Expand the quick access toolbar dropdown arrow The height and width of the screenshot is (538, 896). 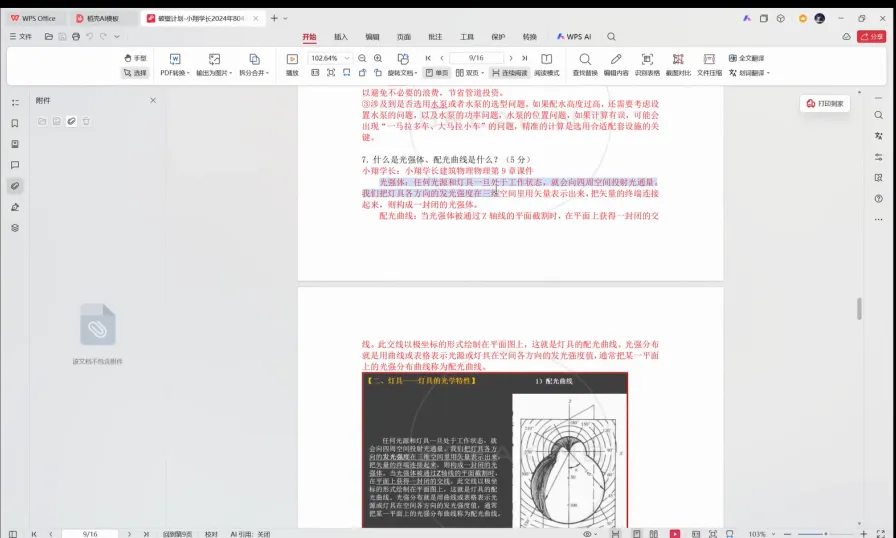[117, 37]
